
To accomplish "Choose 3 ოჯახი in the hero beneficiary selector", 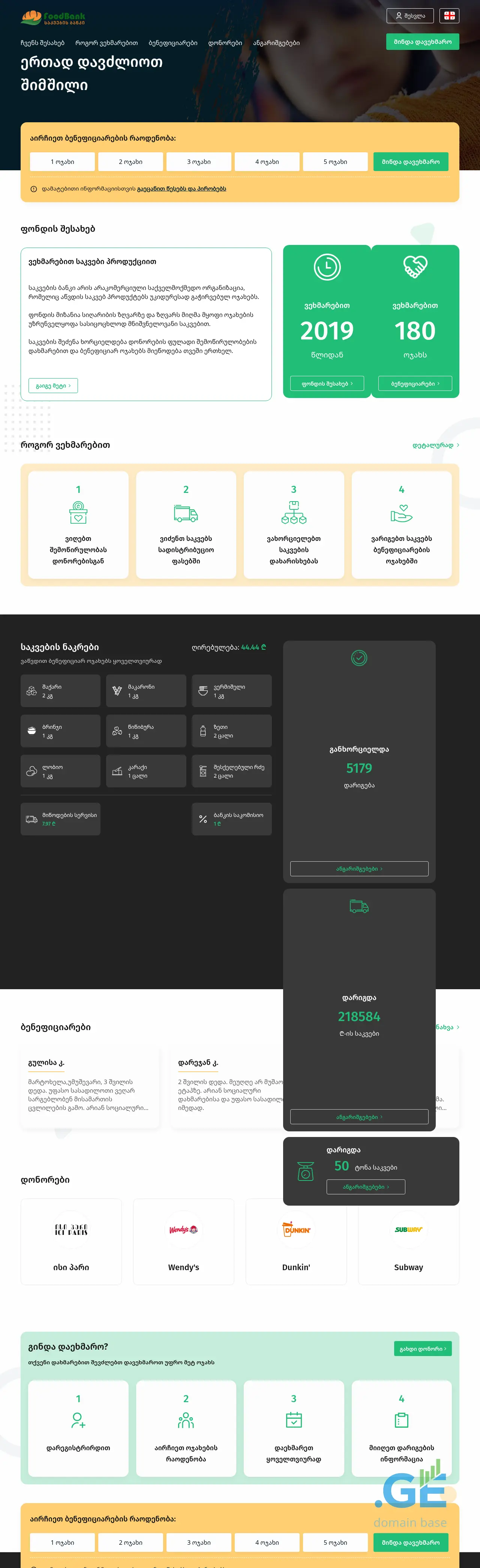I will tap(199, 162).
